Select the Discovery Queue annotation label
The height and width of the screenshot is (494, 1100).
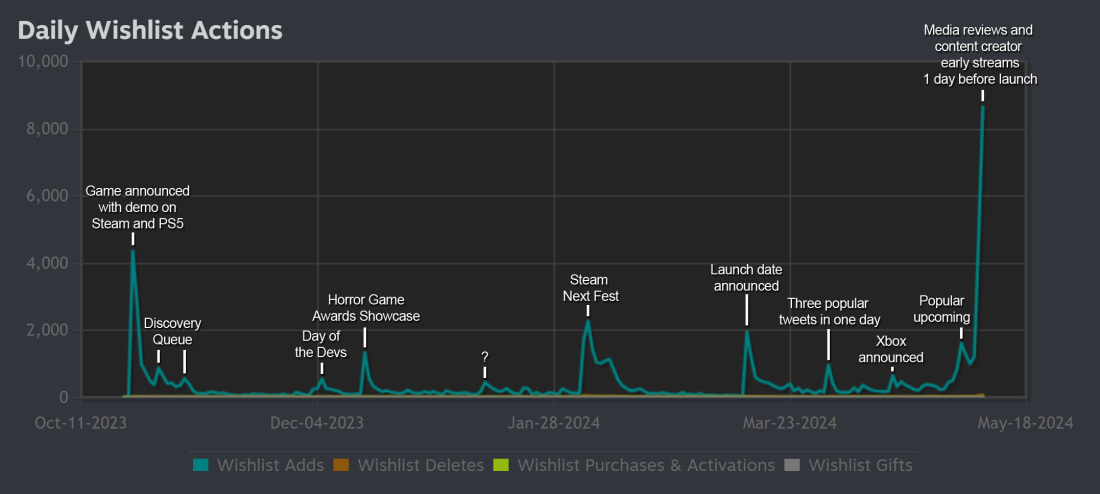pyautogui.click(x=172, y=331)
